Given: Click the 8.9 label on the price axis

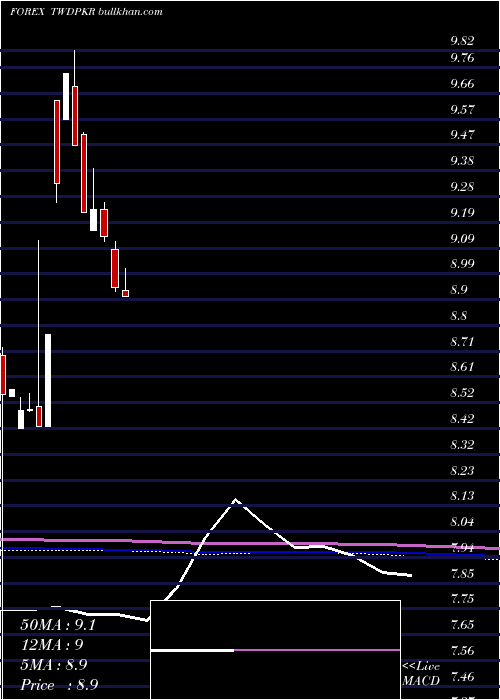Looking at the screenshot, I should (x=459, y=290).
